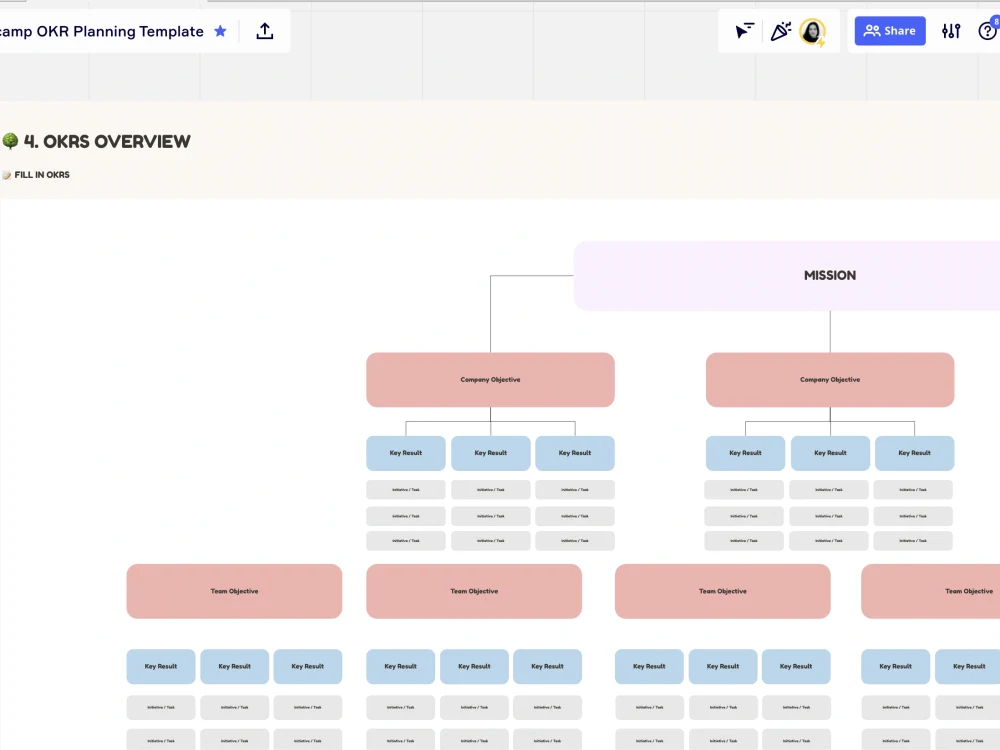Select last Key Result under third Team Objective
This screenshot has width=1000, height=750.
[796, 666]
